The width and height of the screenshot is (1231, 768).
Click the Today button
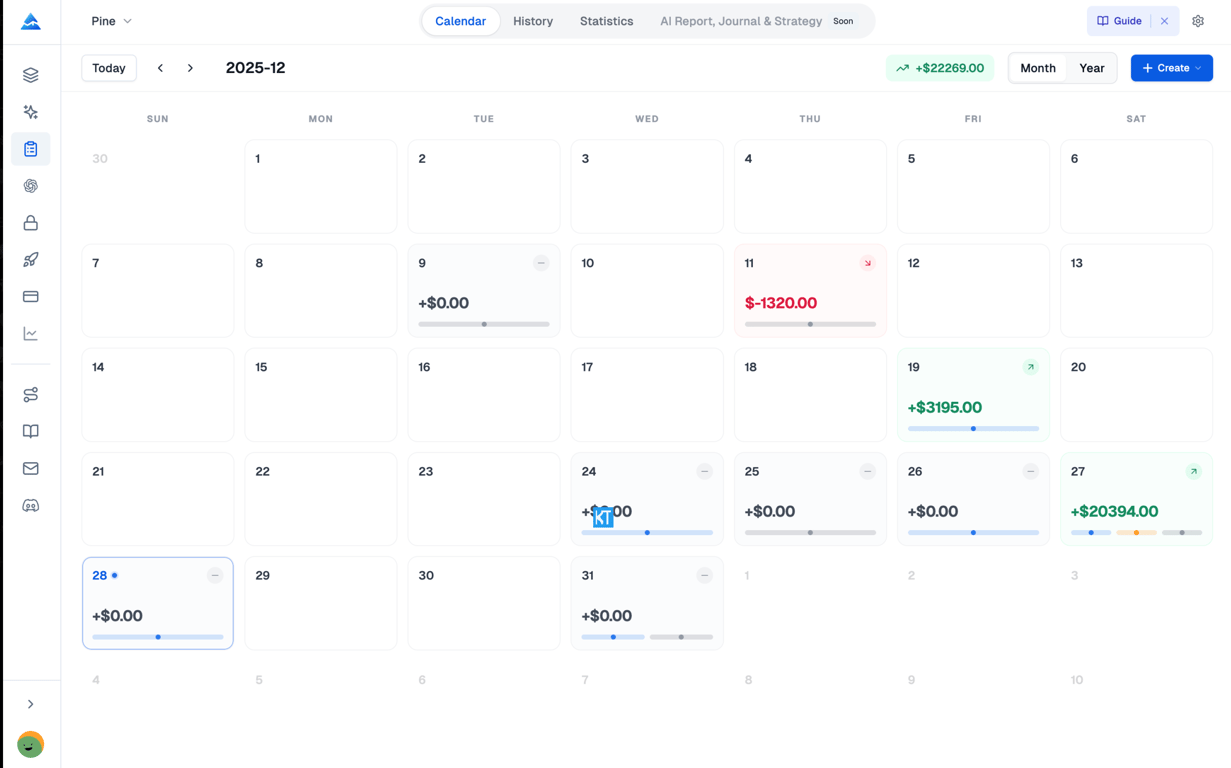109,68
